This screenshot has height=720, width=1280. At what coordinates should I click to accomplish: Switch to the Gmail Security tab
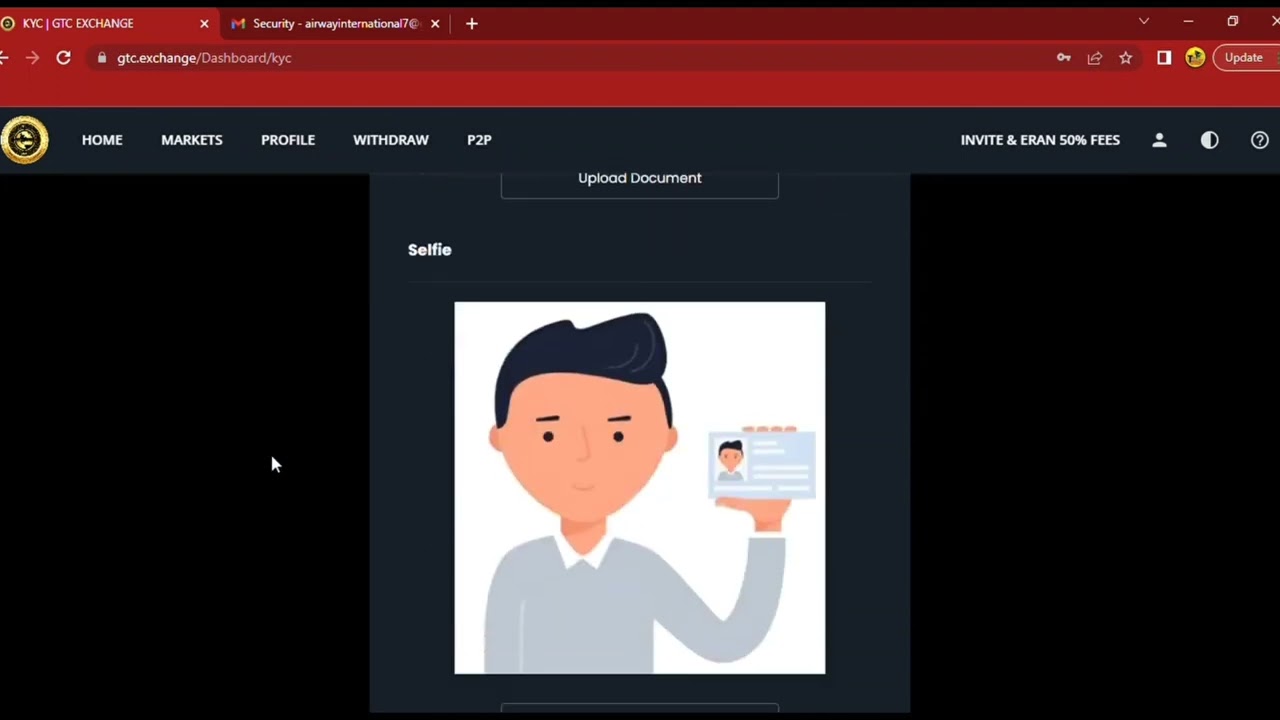(336, 23)
